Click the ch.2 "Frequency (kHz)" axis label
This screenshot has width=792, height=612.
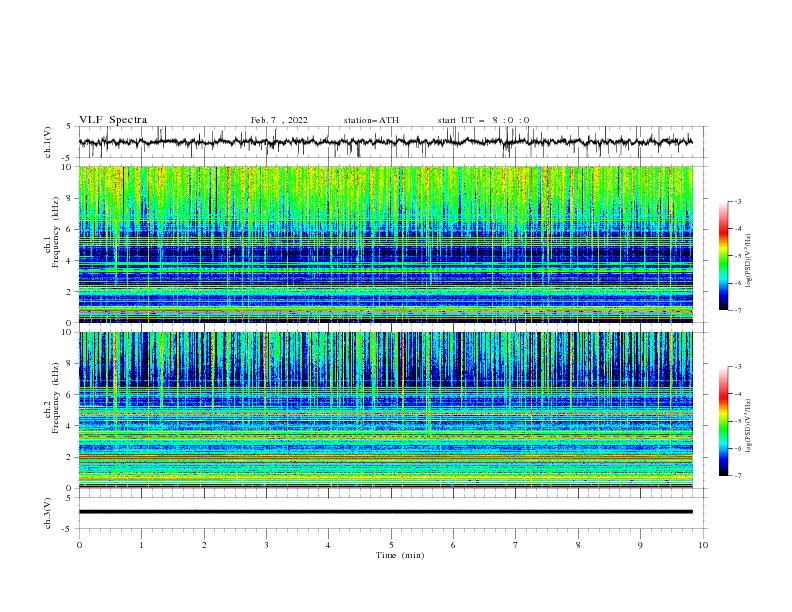point(55,397)
